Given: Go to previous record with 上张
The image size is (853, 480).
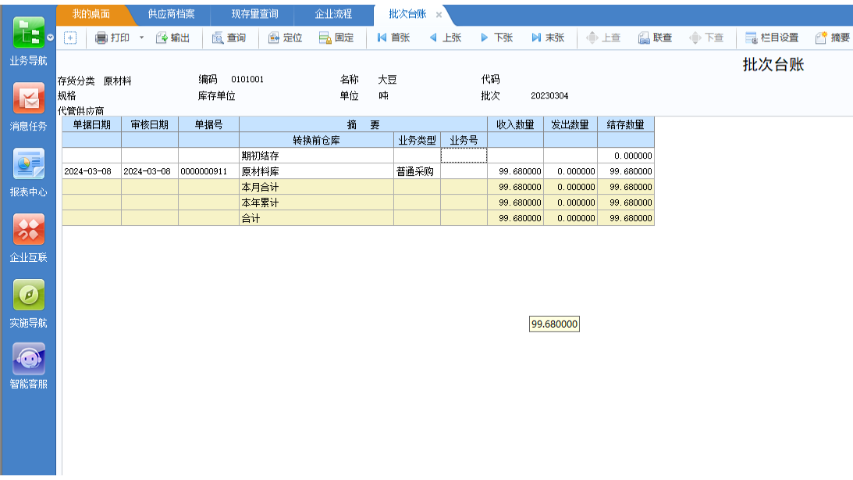Looking at the screenshot, I should click(445, 38).
